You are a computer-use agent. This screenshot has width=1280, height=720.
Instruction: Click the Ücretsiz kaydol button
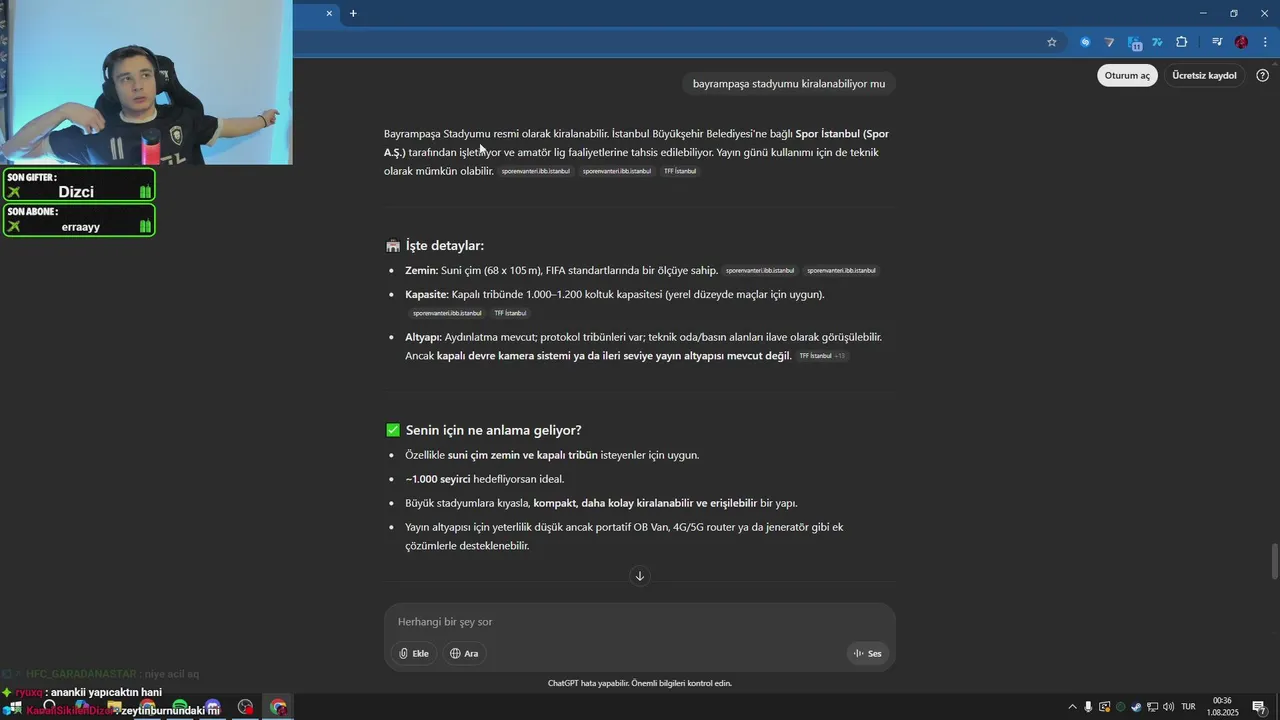pos(1204,75)
